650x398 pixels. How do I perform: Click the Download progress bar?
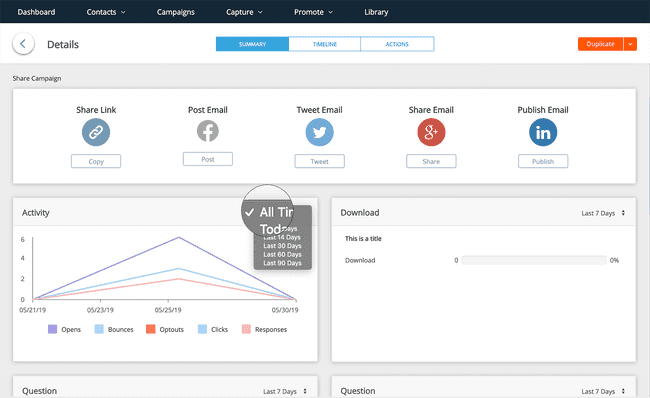coord(534,260)
